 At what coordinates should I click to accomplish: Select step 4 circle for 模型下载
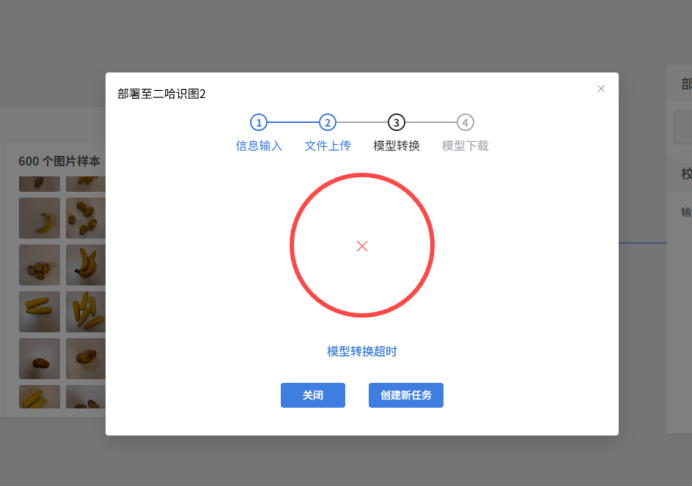click(465, 122)
